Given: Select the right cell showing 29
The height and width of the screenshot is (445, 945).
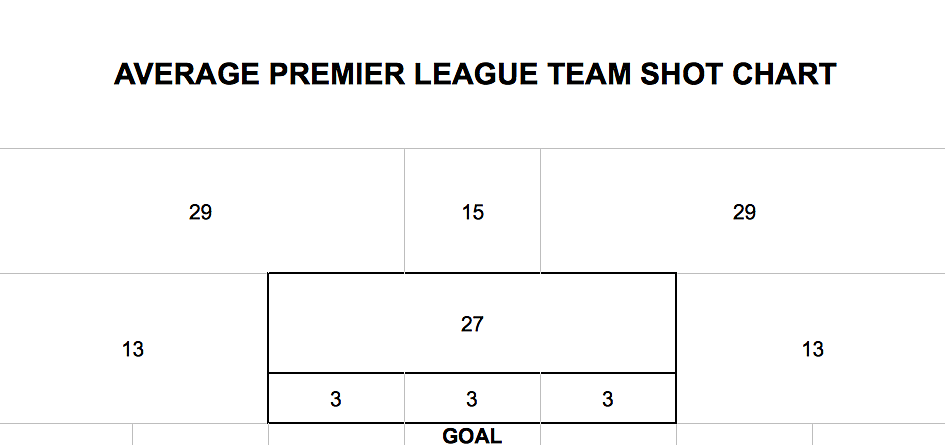Looking at the screenshot, I should pyautogui.click(x=742, y=211).
